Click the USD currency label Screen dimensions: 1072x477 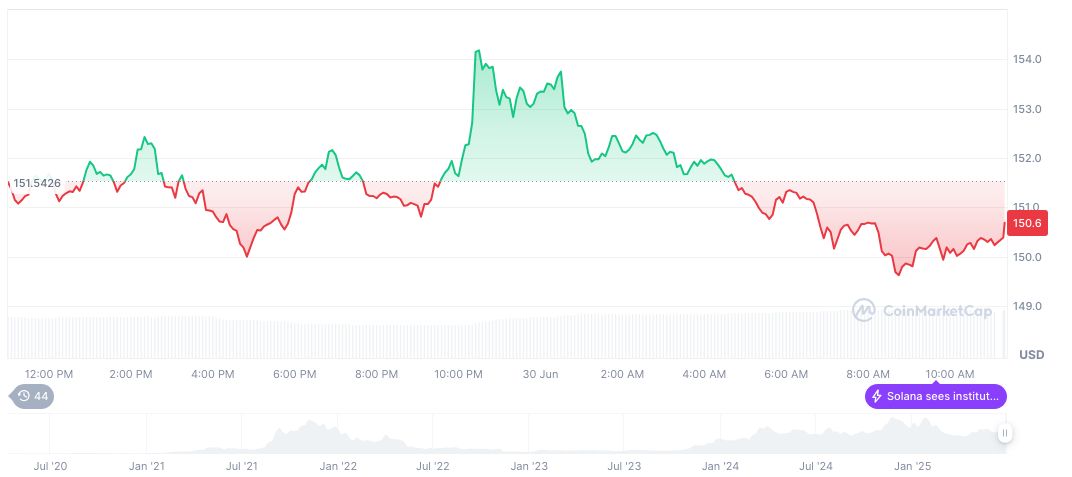tap(1031, 355)
